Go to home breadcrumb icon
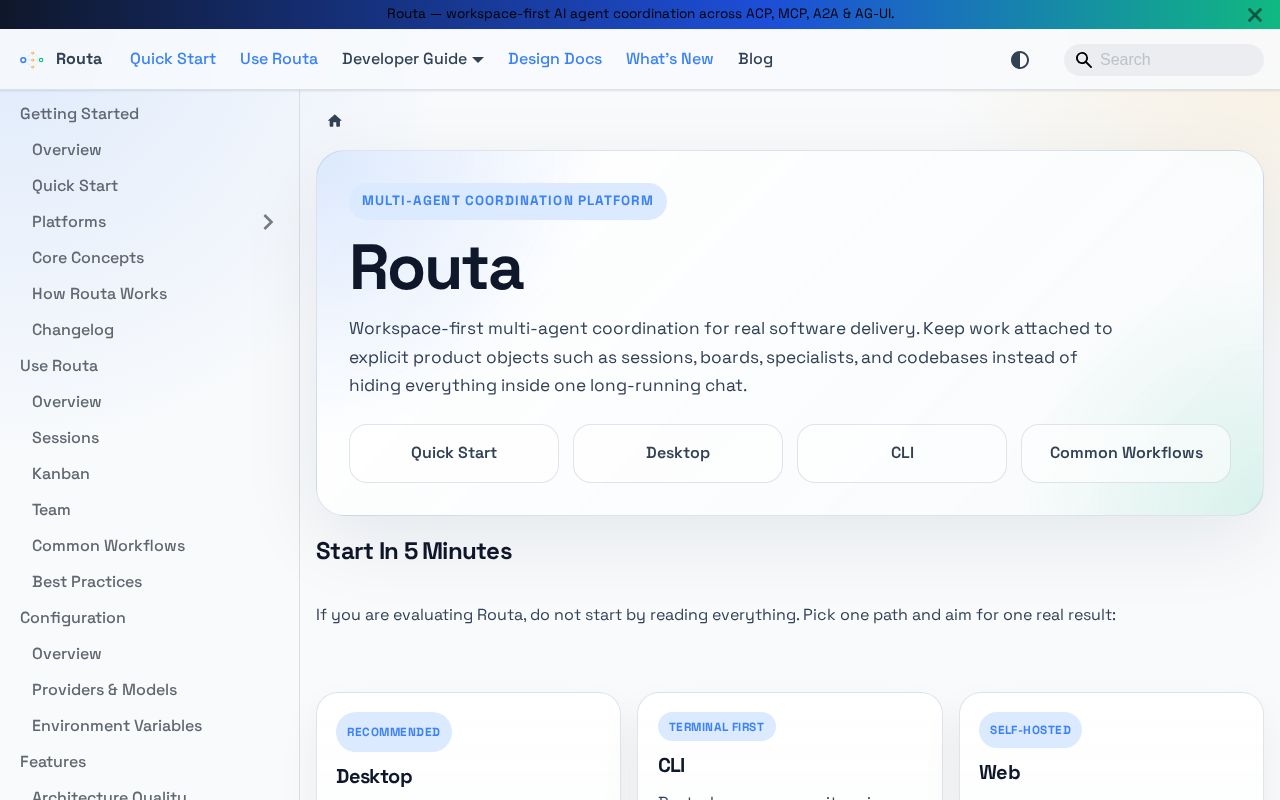Image resolution: width=1280 pixels, height=800 pixels. click(x=335, y=121)
